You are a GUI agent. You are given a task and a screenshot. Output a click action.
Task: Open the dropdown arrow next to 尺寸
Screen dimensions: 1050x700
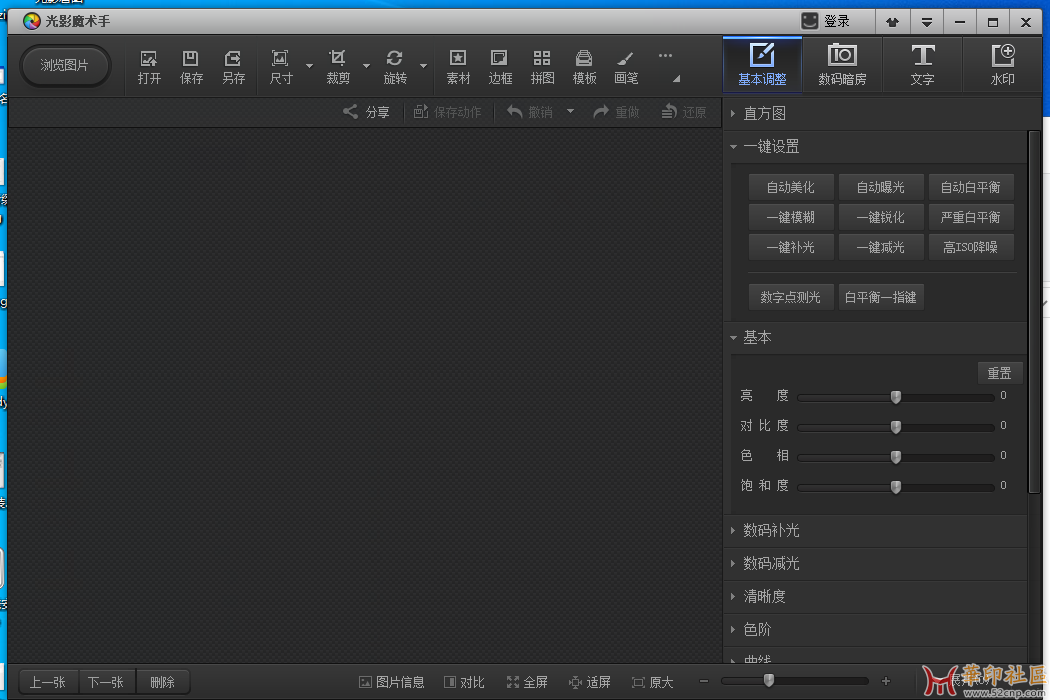309,66
